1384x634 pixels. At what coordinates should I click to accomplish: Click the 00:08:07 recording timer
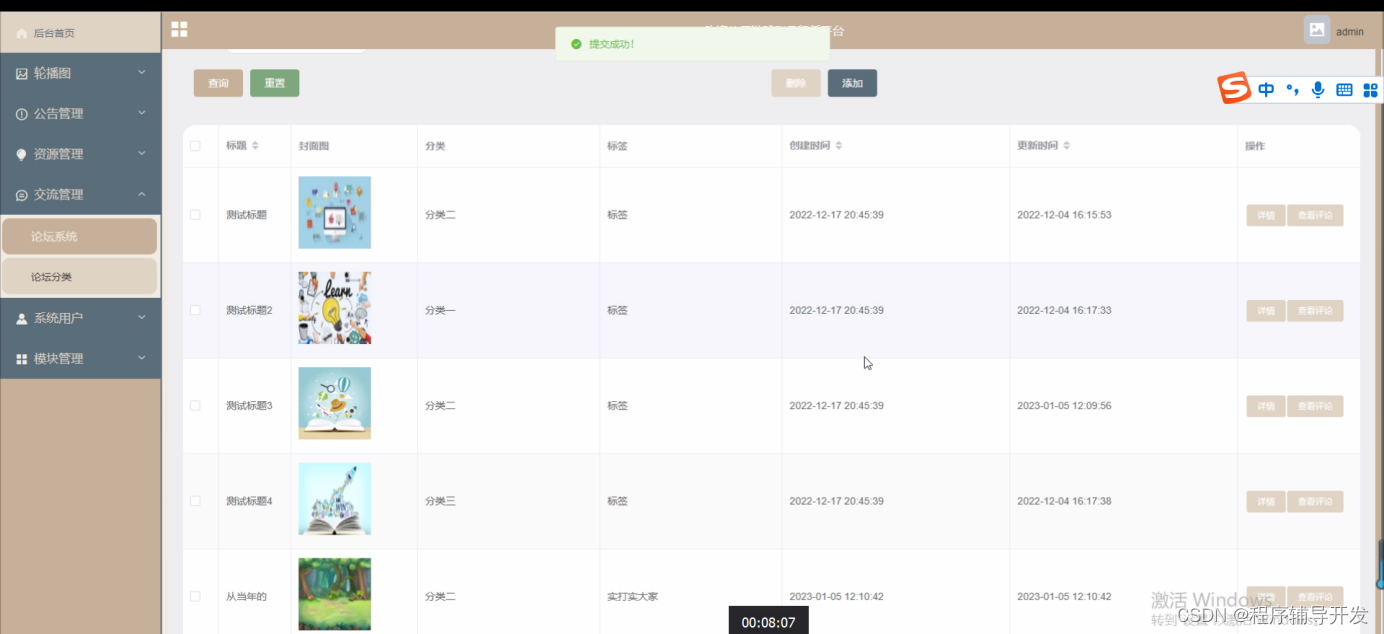pyautogui.click(x=768, y=622)
